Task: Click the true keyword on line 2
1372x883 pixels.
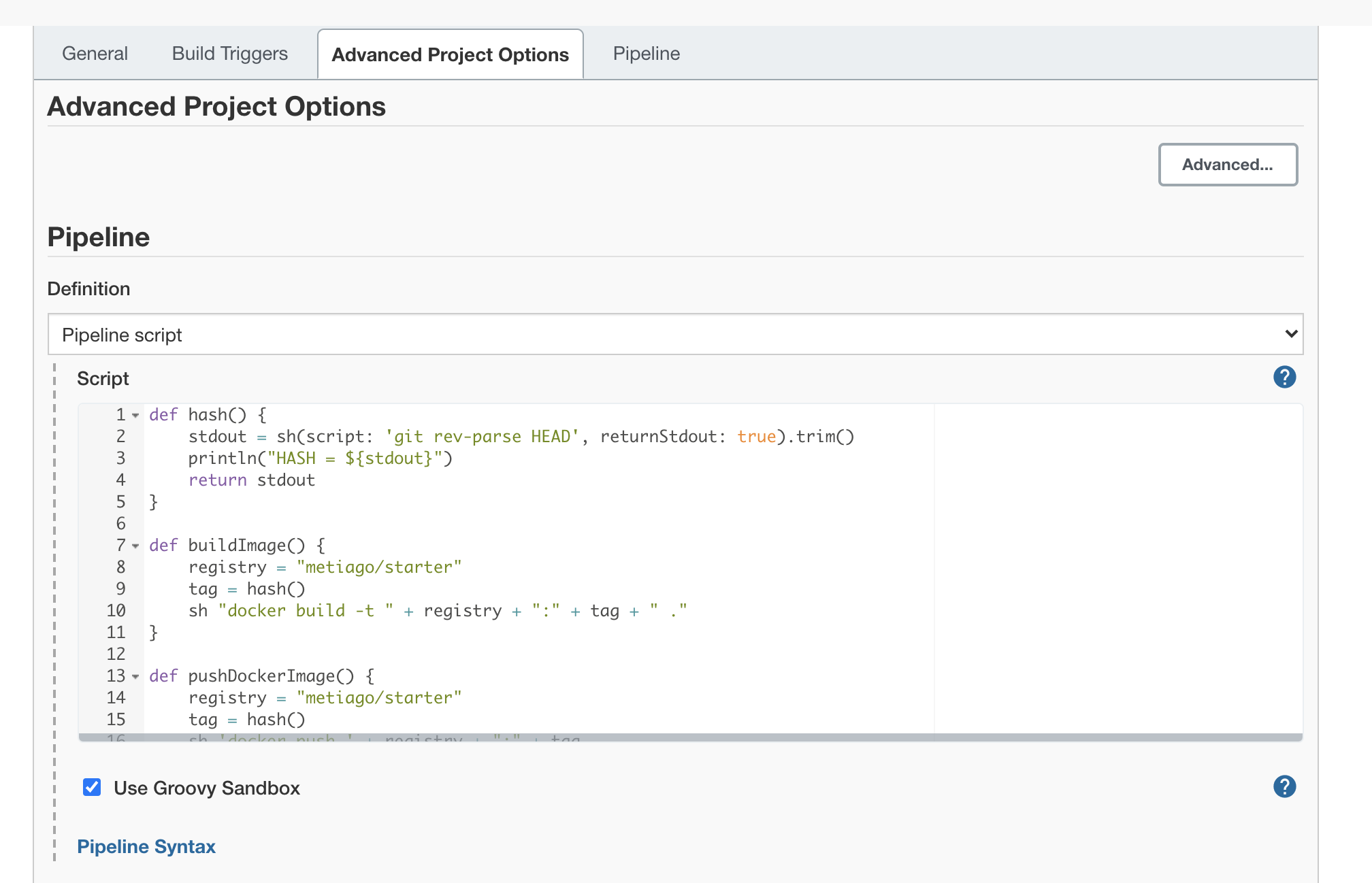Action: pos(757,437)
